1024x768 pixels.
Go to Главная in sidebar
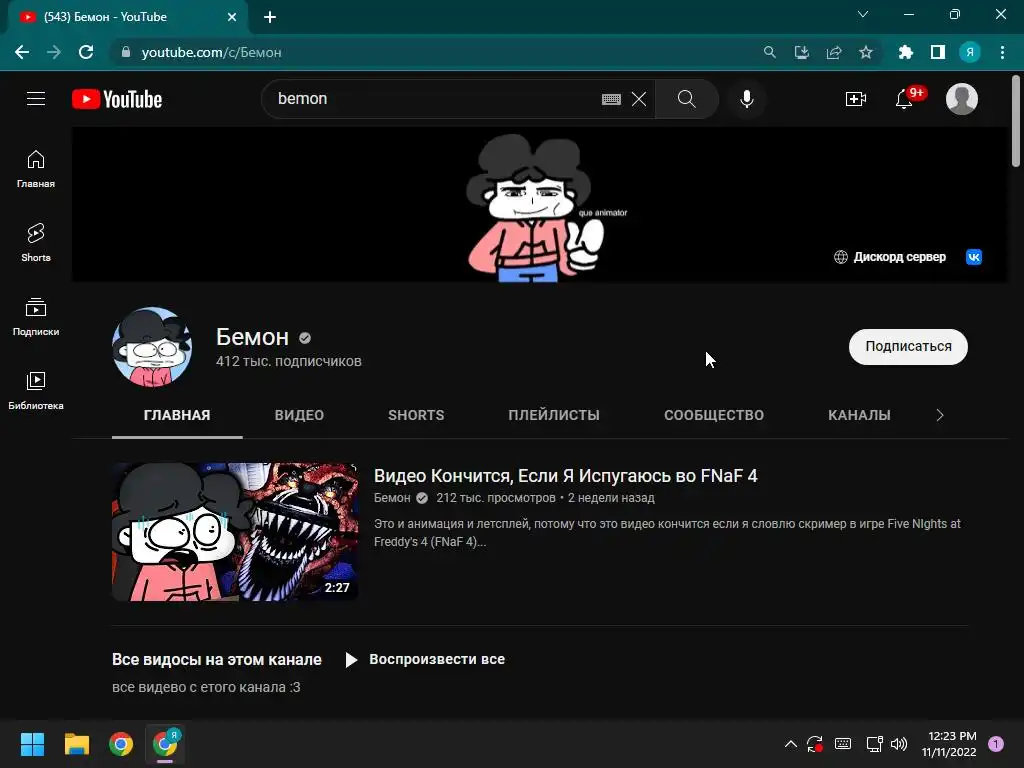[x=36, y=168]
